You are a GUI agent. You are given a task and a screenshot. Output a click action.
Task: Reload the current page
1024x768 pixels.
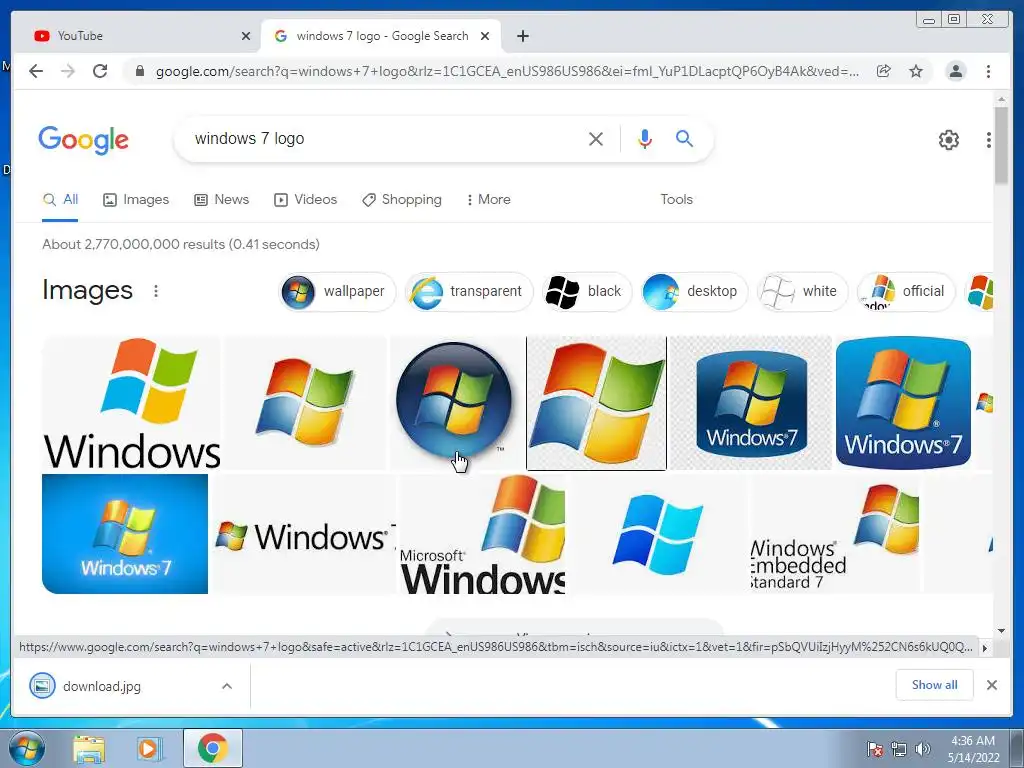point(100,71)
